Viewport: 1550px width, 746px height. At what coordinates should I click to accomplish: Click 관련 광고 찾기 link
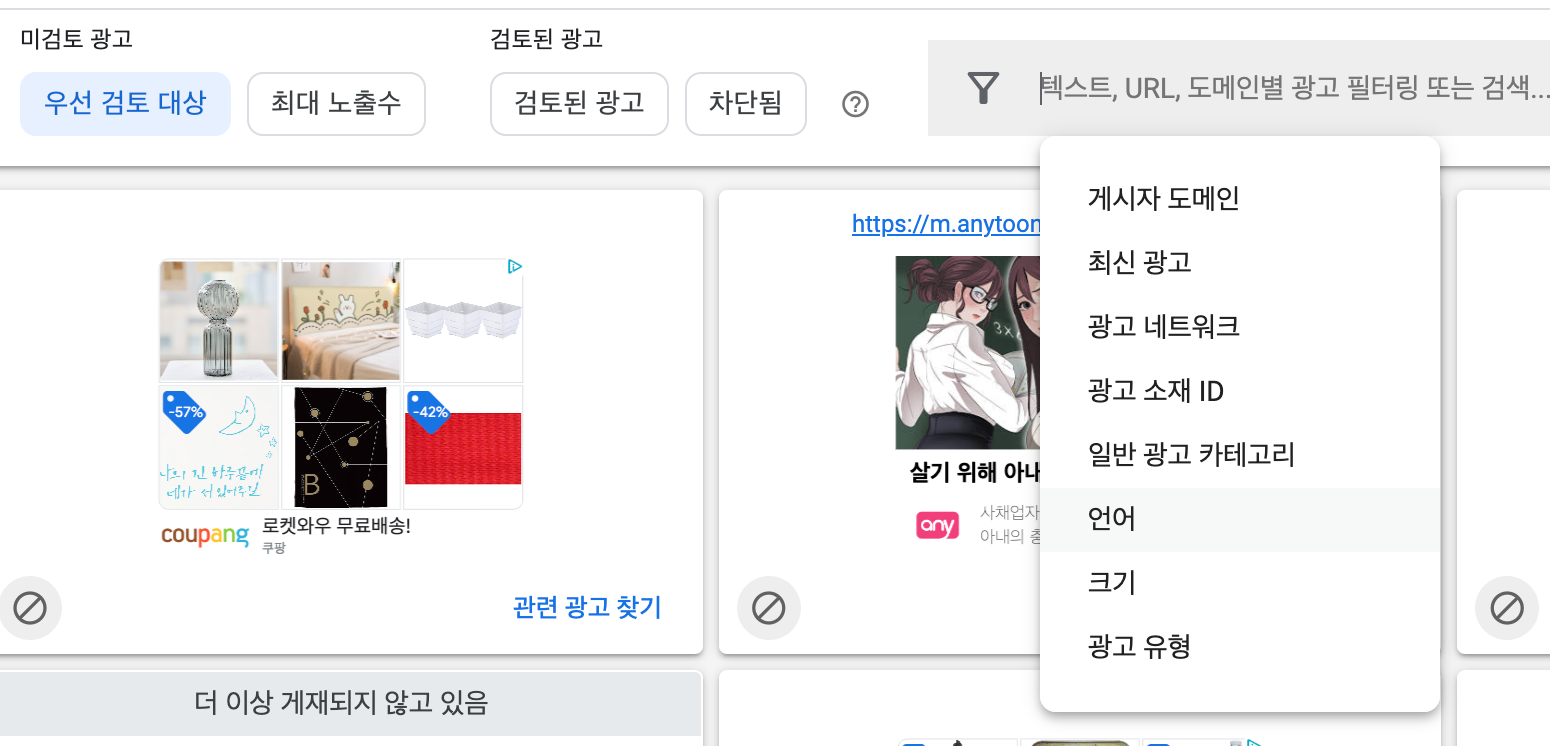(587, 607)
